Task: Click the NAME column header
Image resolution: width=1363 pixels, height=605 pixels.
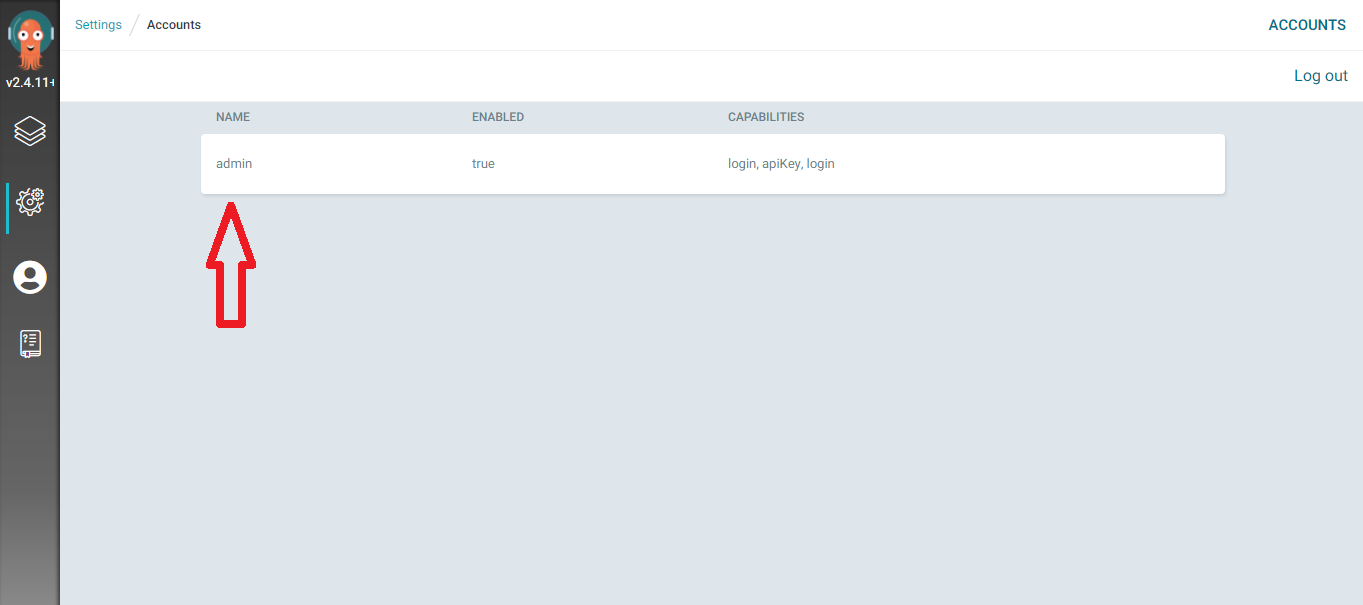Action: tap(233, 117)
